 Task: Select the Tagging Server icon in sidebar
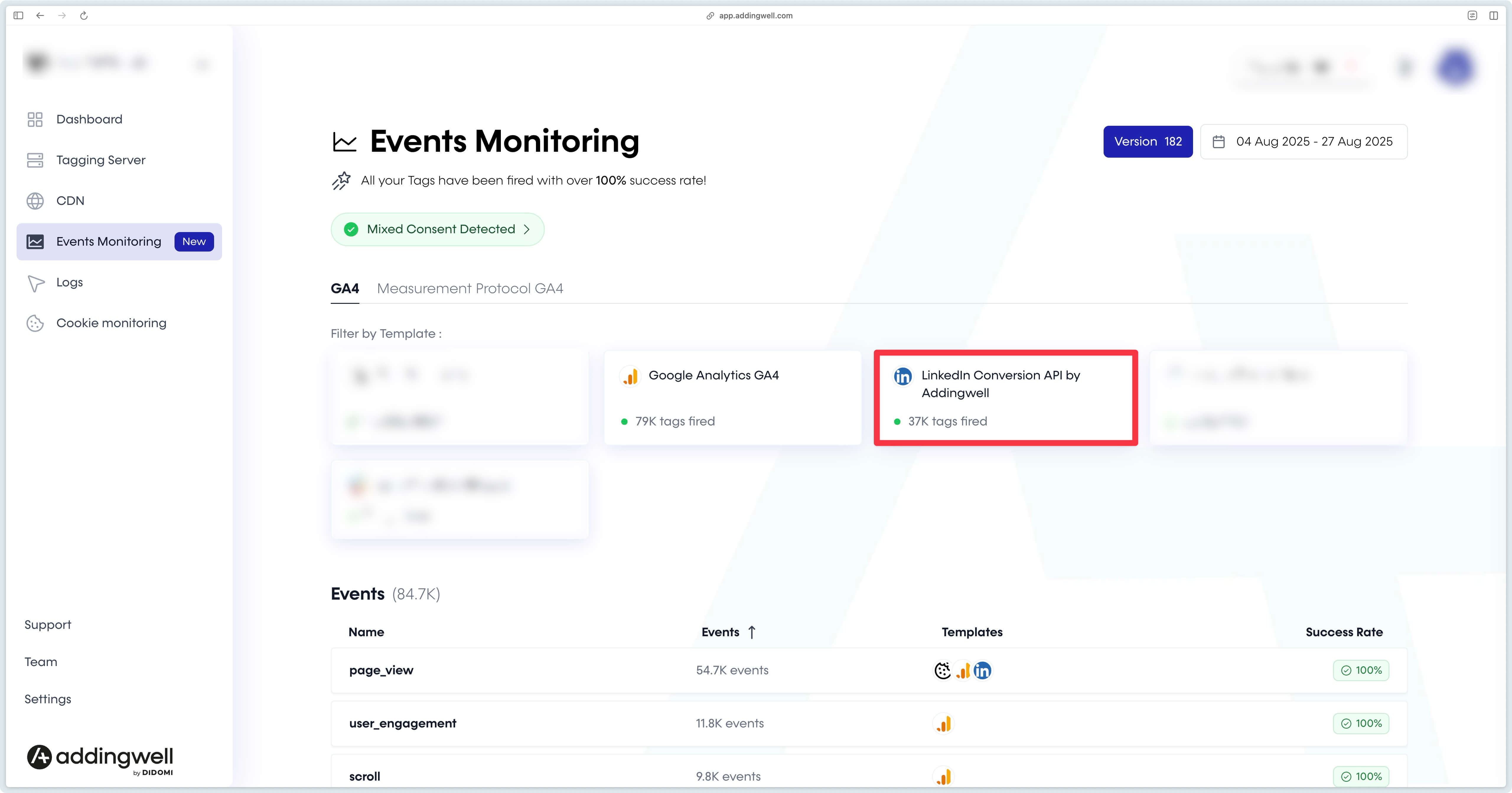[35, 160]
